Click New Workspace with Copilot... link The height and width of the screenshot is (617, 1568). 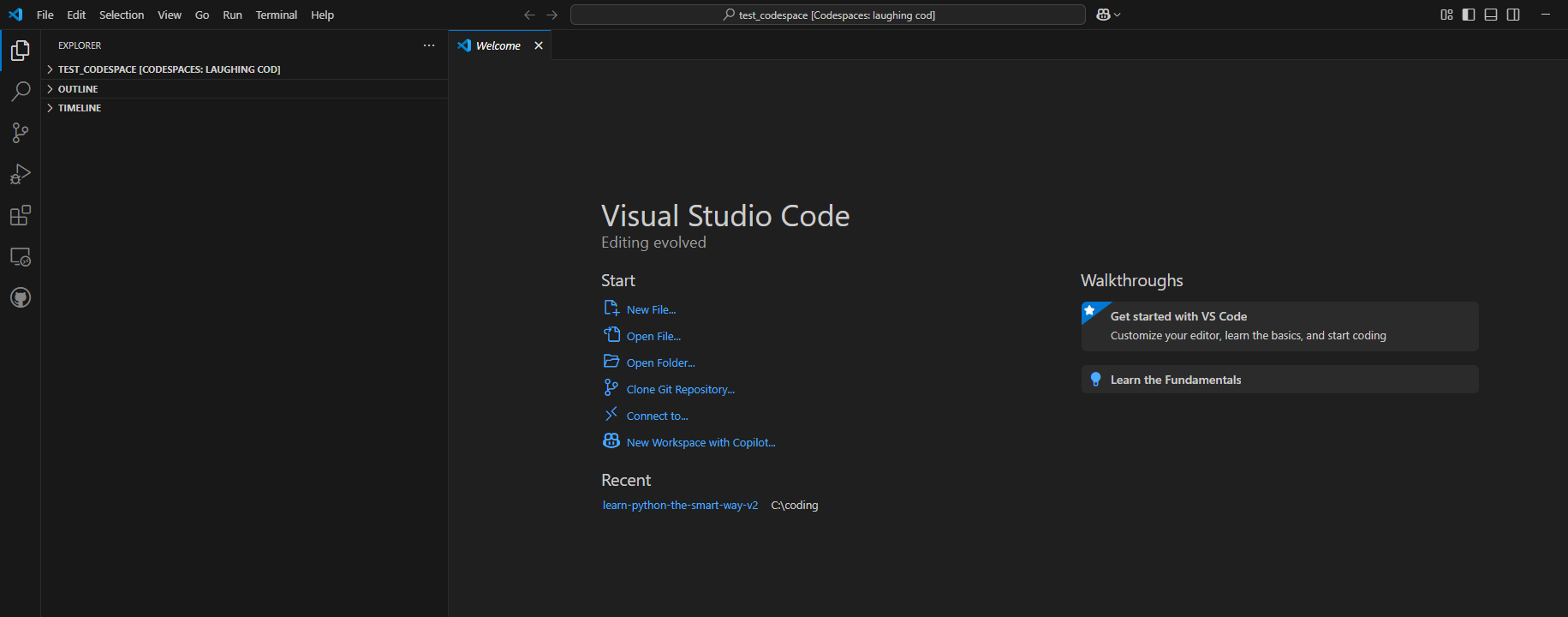point(701,443)
